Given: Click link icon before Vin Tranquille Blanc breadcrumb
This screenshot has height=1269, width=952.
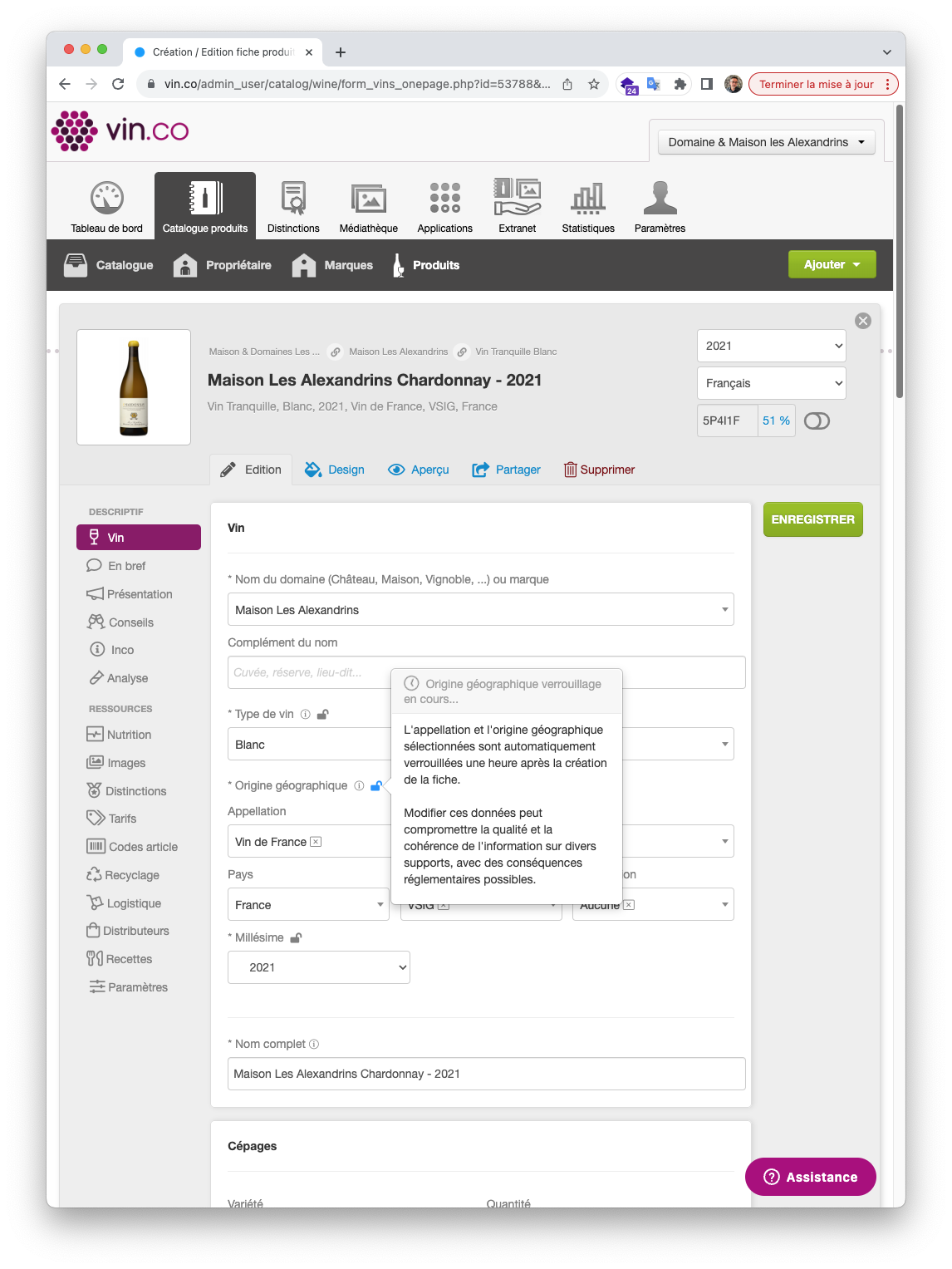Looking at the screenshot, I should [462, 352].
